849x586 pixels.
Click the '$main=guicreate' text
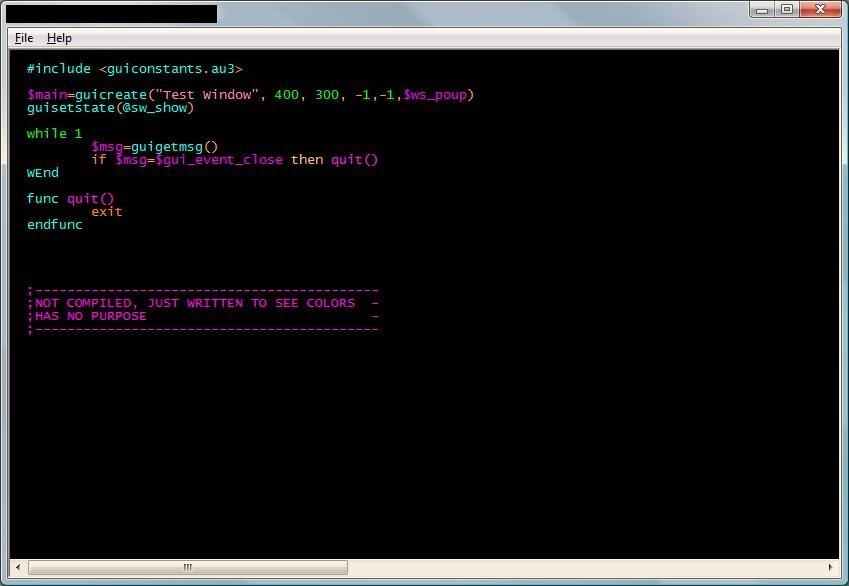tap(87, 95)
